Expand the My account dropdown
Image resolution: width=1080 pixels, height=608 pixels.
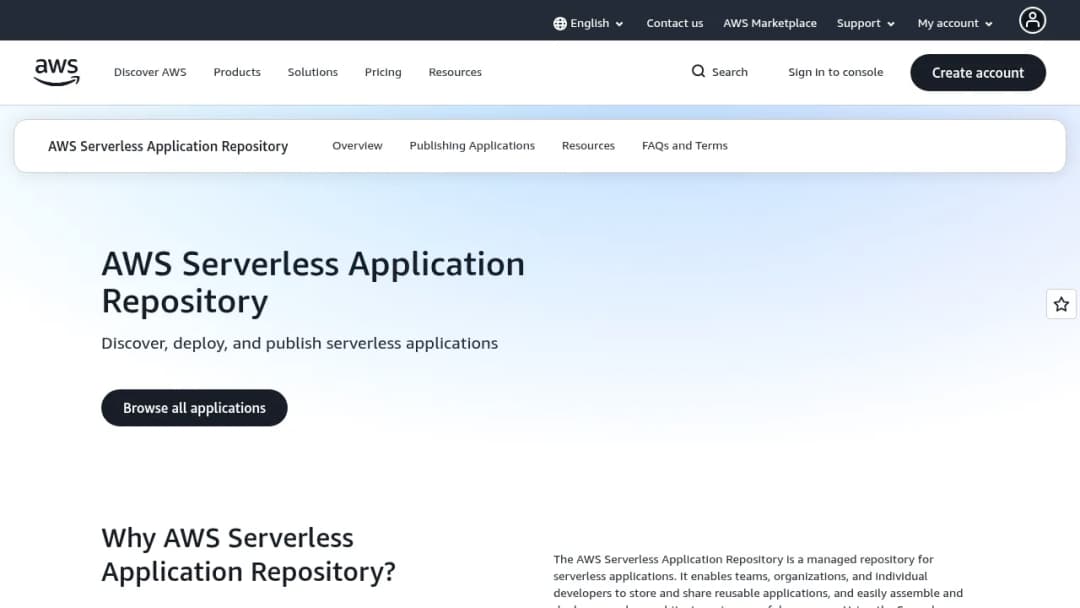click(x=955, y=23)
